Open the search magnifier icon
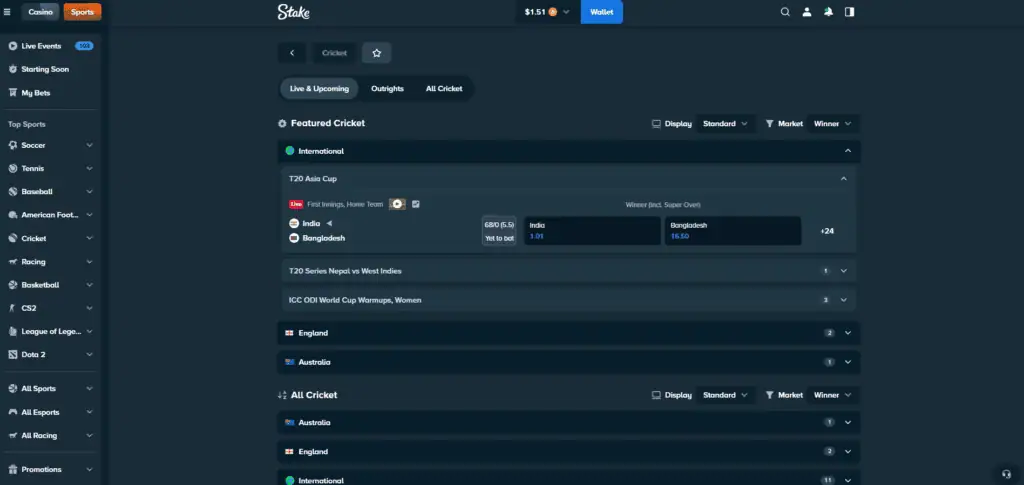1024x485 pixels. point(785,12)
